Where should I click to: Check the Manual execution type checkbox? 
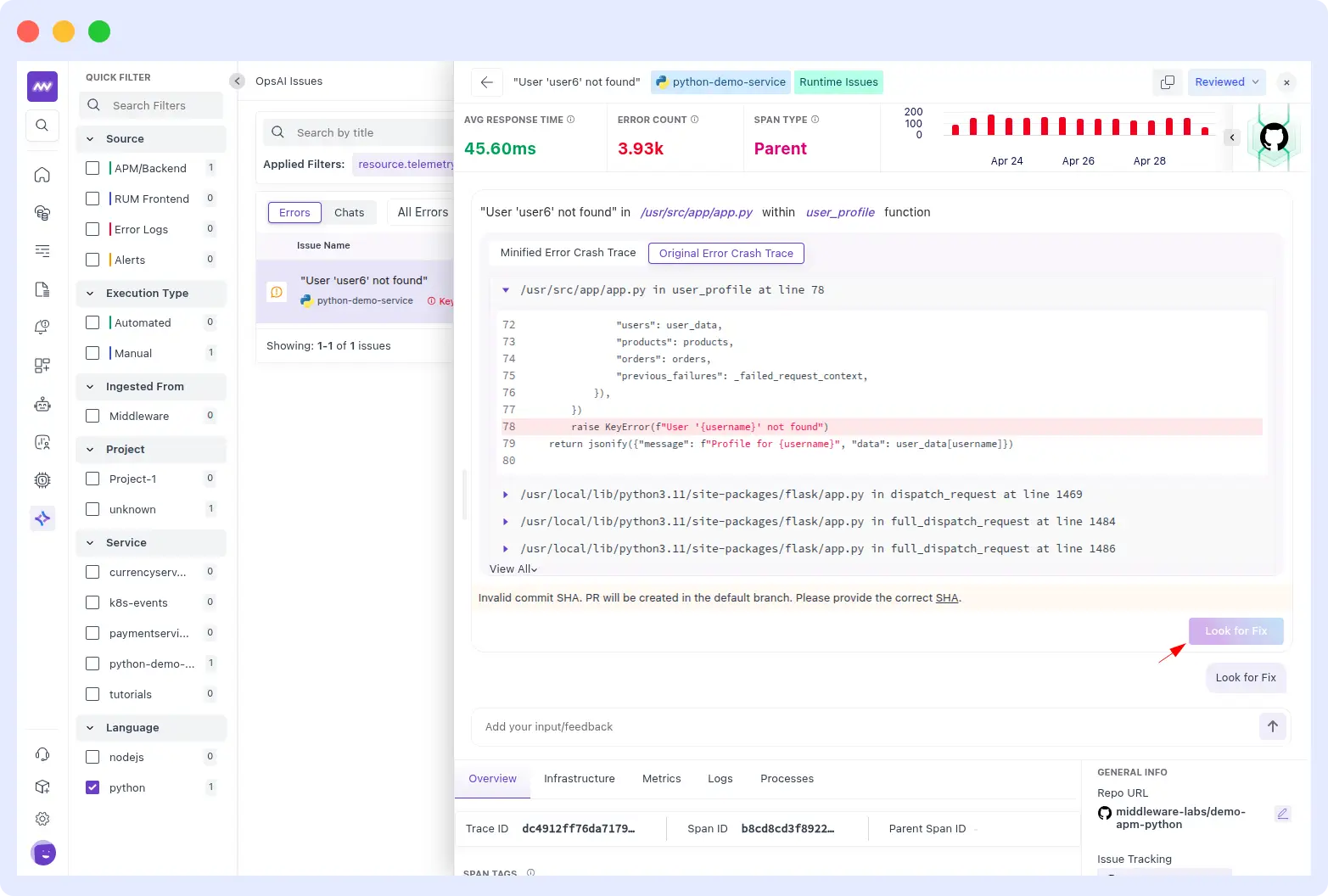(92, 352)
